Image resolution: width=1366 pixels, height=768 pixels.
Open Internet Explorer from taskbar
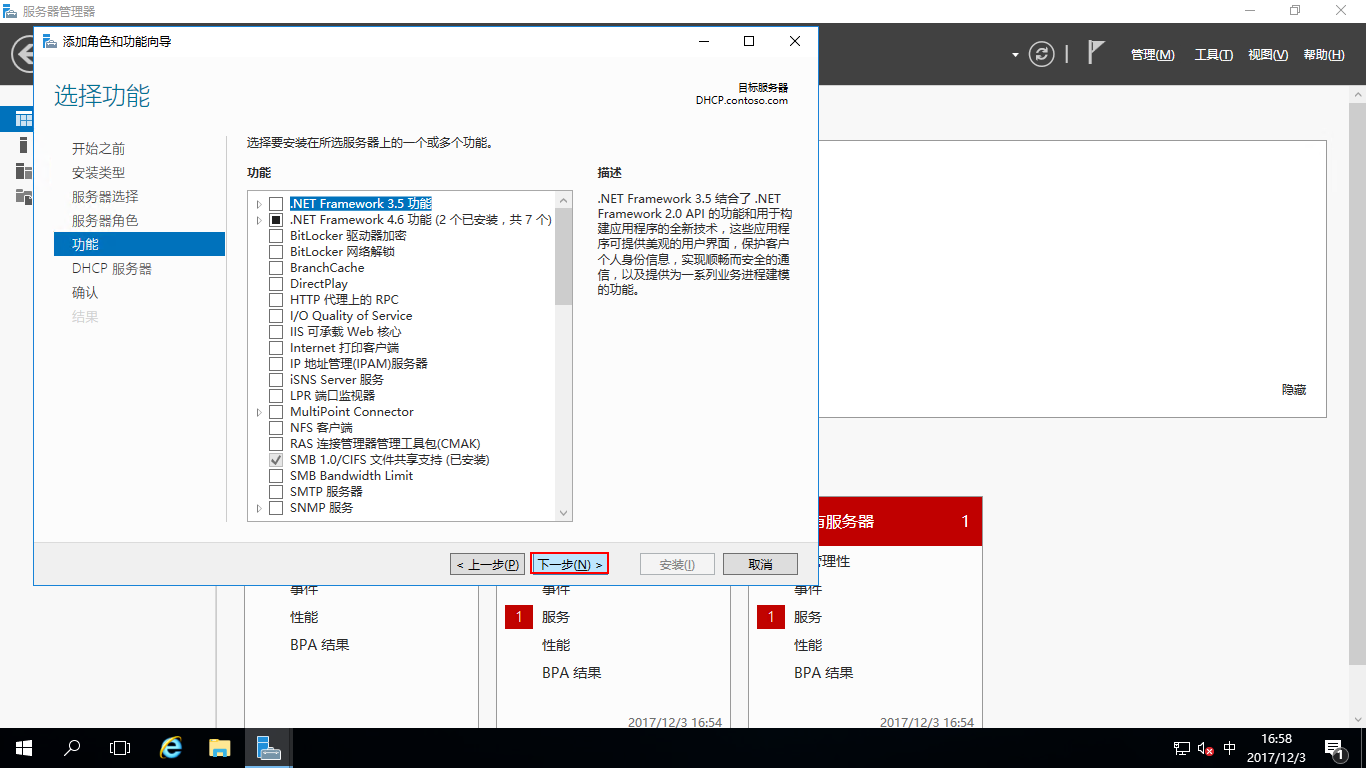[172, 747]
